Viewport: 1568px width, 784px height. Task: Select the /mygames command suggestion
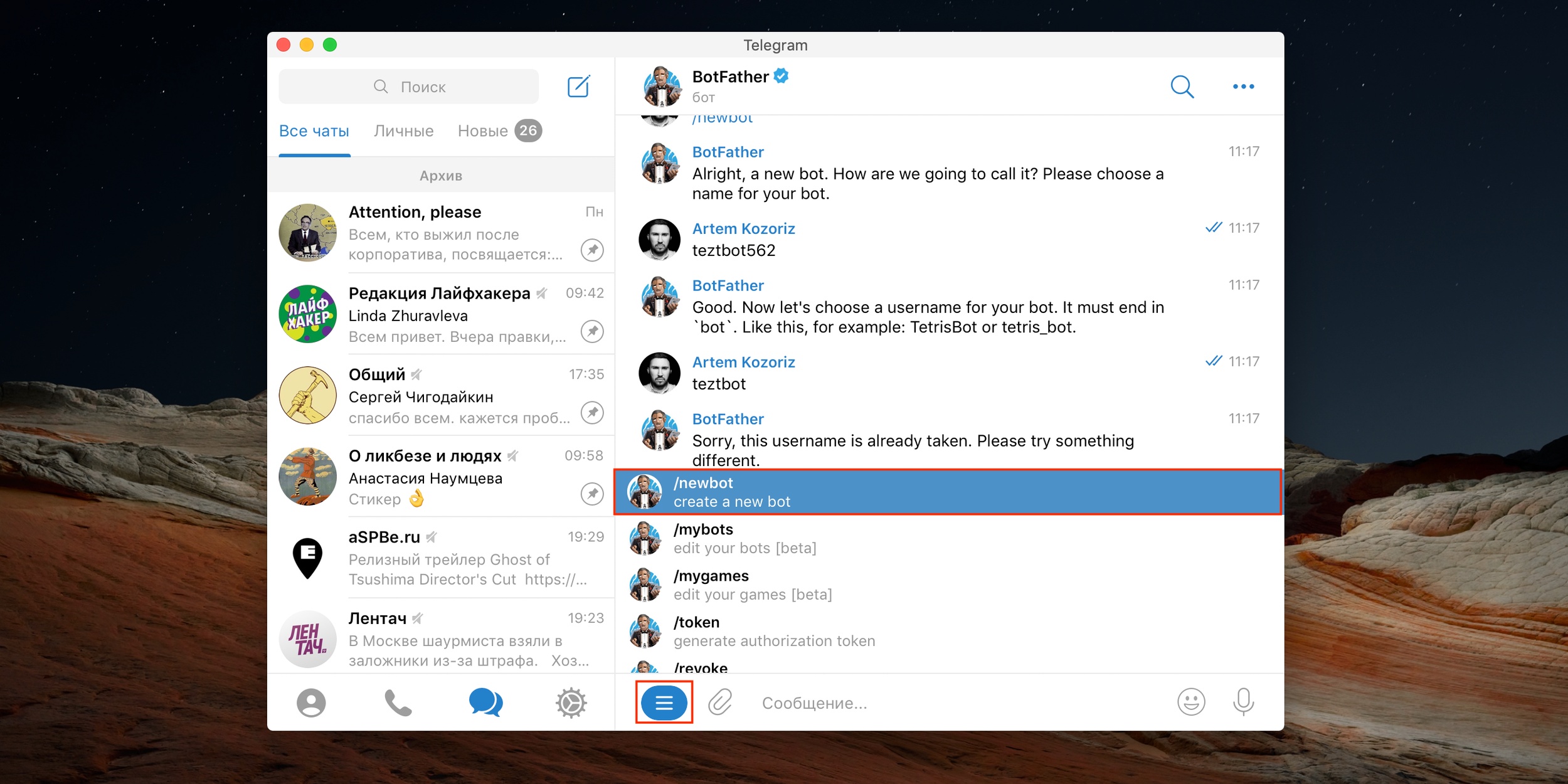[948, 585]
